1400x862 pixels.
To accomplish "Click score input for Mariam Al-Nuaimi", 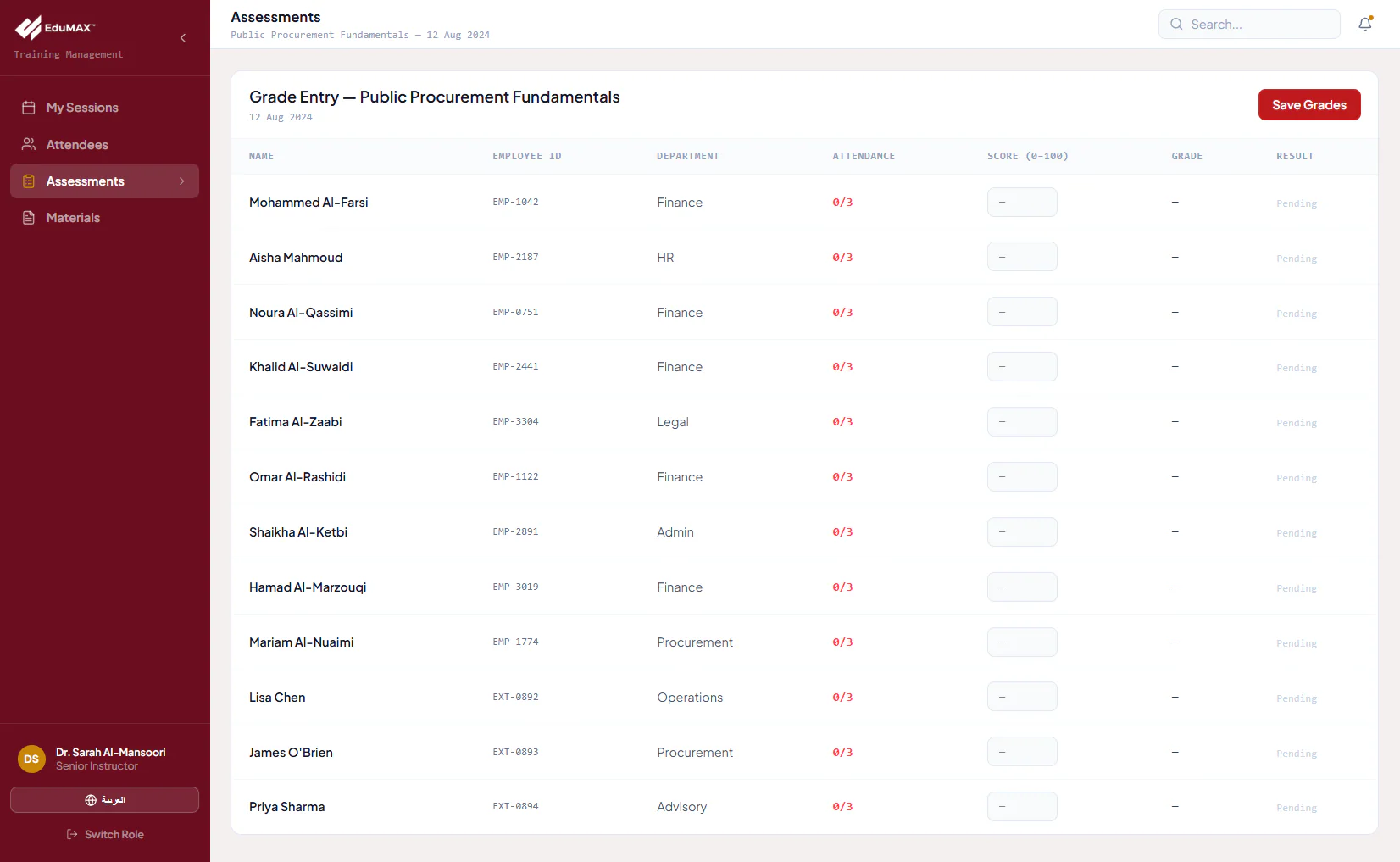I will [1022, 642].
